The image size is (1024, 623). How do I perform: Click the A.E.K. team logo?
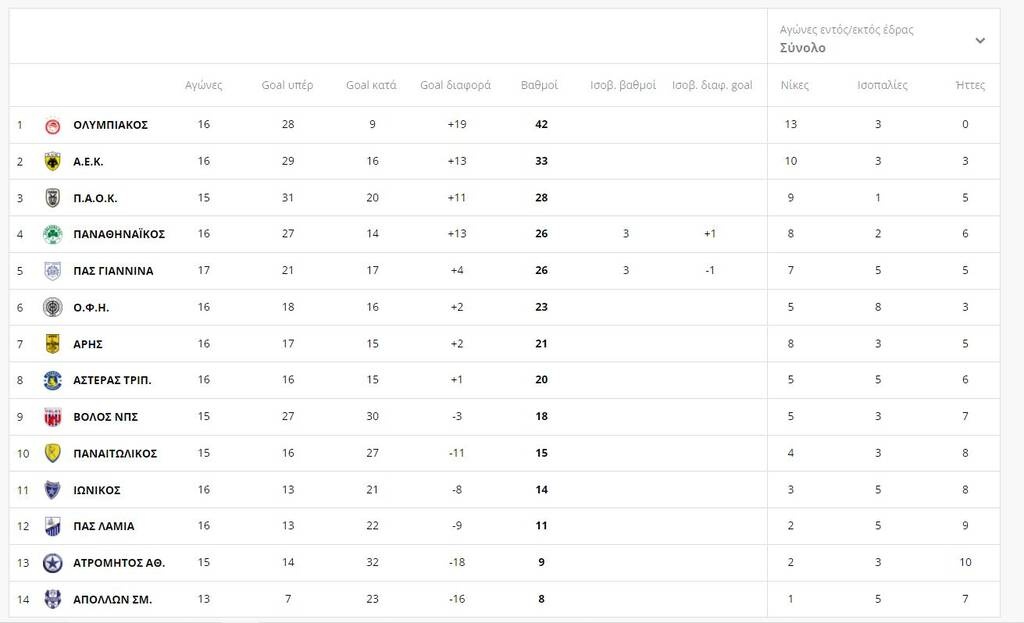[52, 162]
